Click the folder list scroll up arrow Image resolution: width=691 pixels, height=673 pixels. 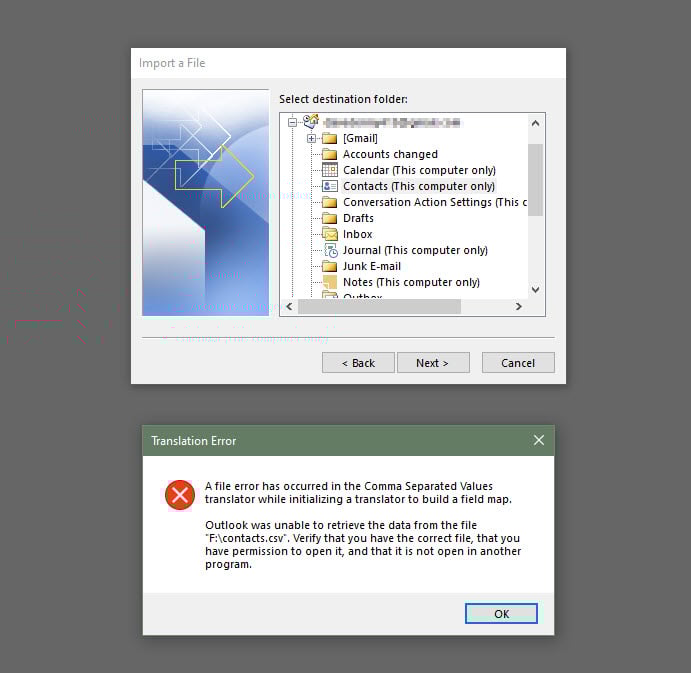pyautogui.click(x=535, y=123)
